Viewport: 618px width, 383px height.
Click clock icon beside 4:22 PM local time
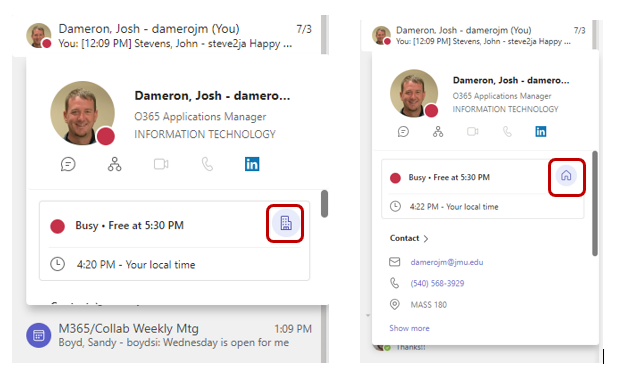click(395, 206)
